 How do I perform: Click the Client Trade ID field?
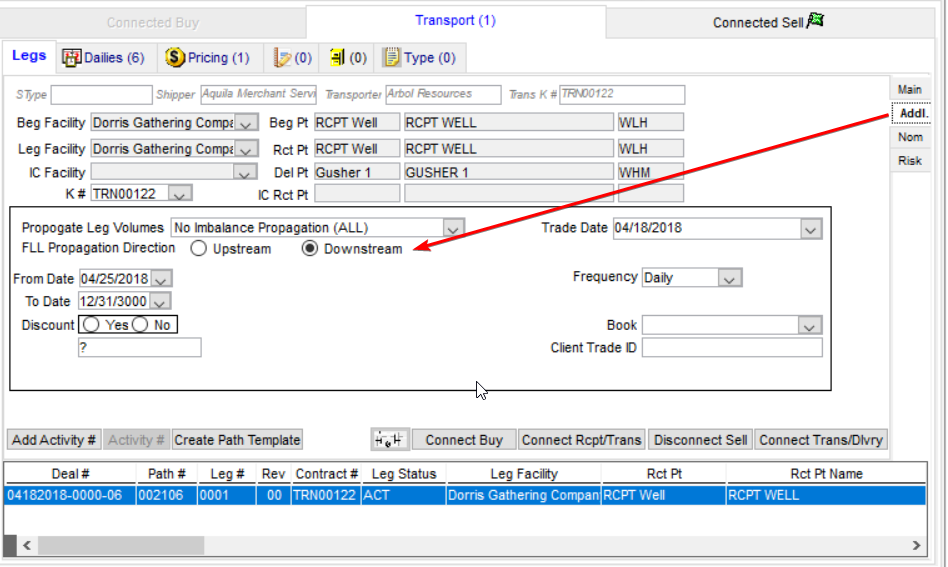tap(731, 348)
